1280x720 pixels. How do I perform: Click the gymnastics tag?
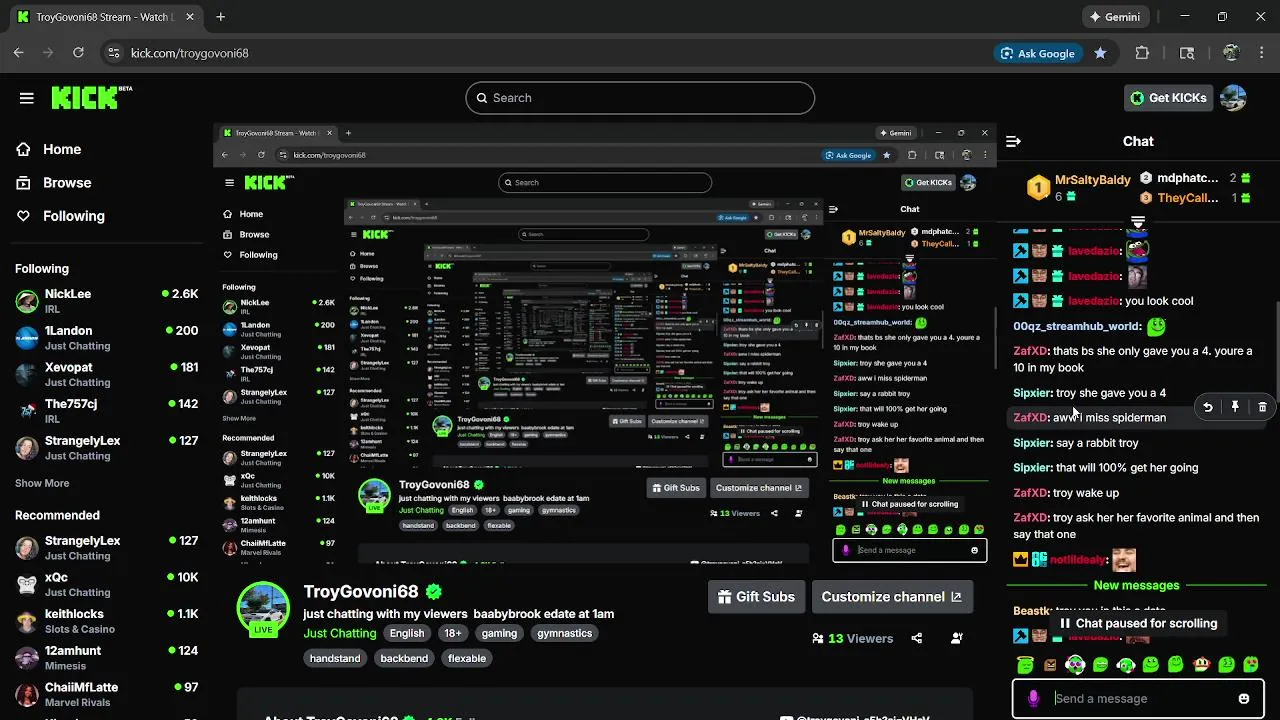click(564, 633)
